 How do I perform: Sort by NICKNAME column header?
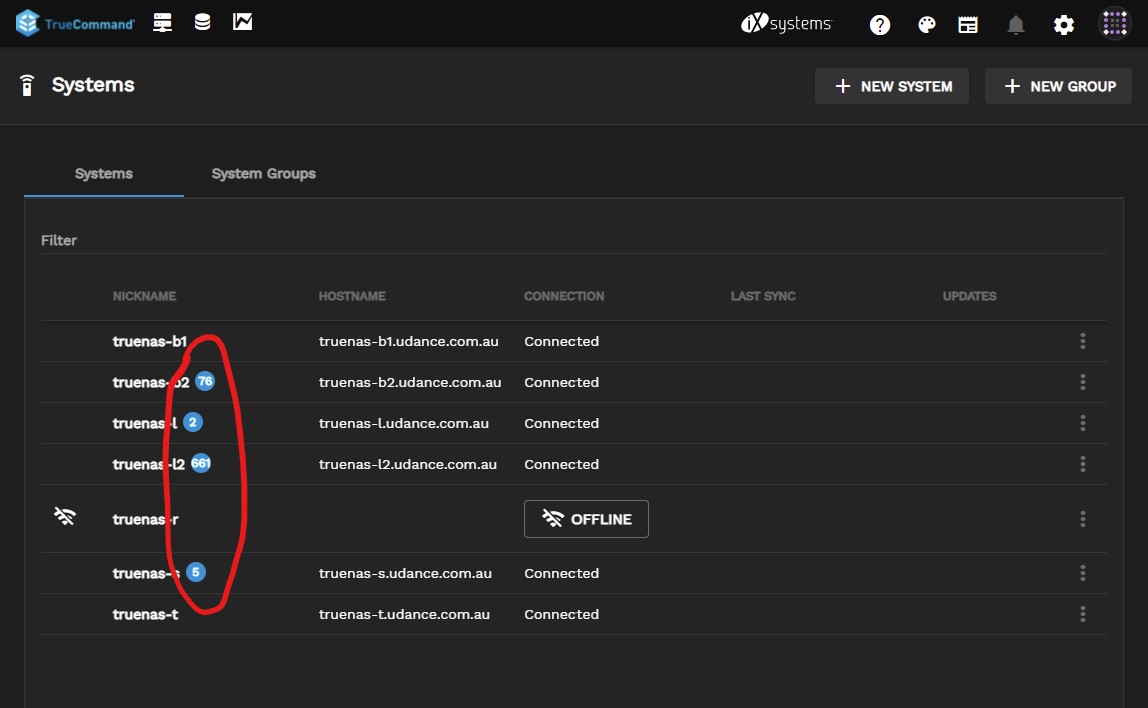(144, 297)
